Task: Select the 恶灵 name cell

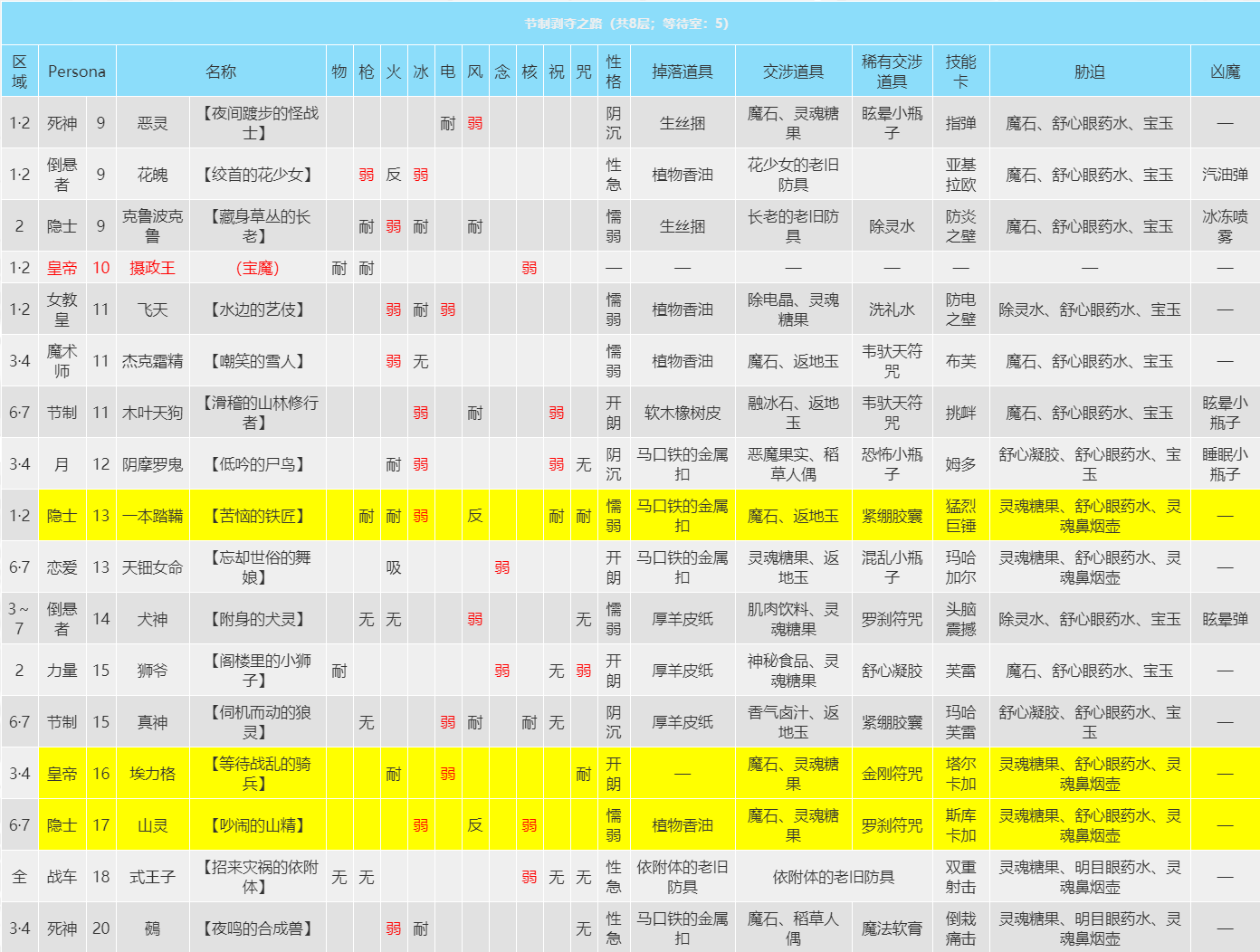Action: pos(153,123)
